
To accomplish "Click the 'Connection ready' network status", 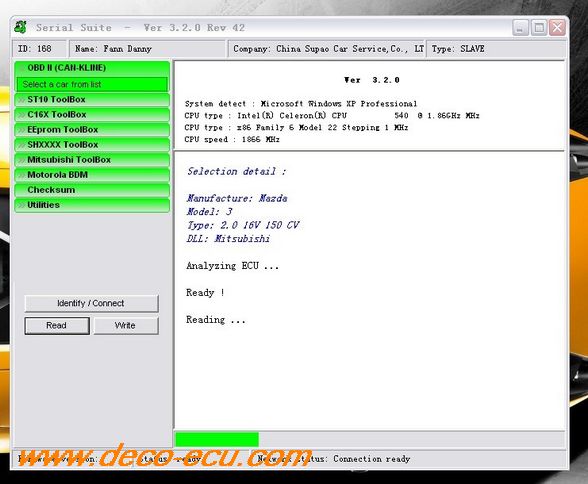I will tap(372, 459).
